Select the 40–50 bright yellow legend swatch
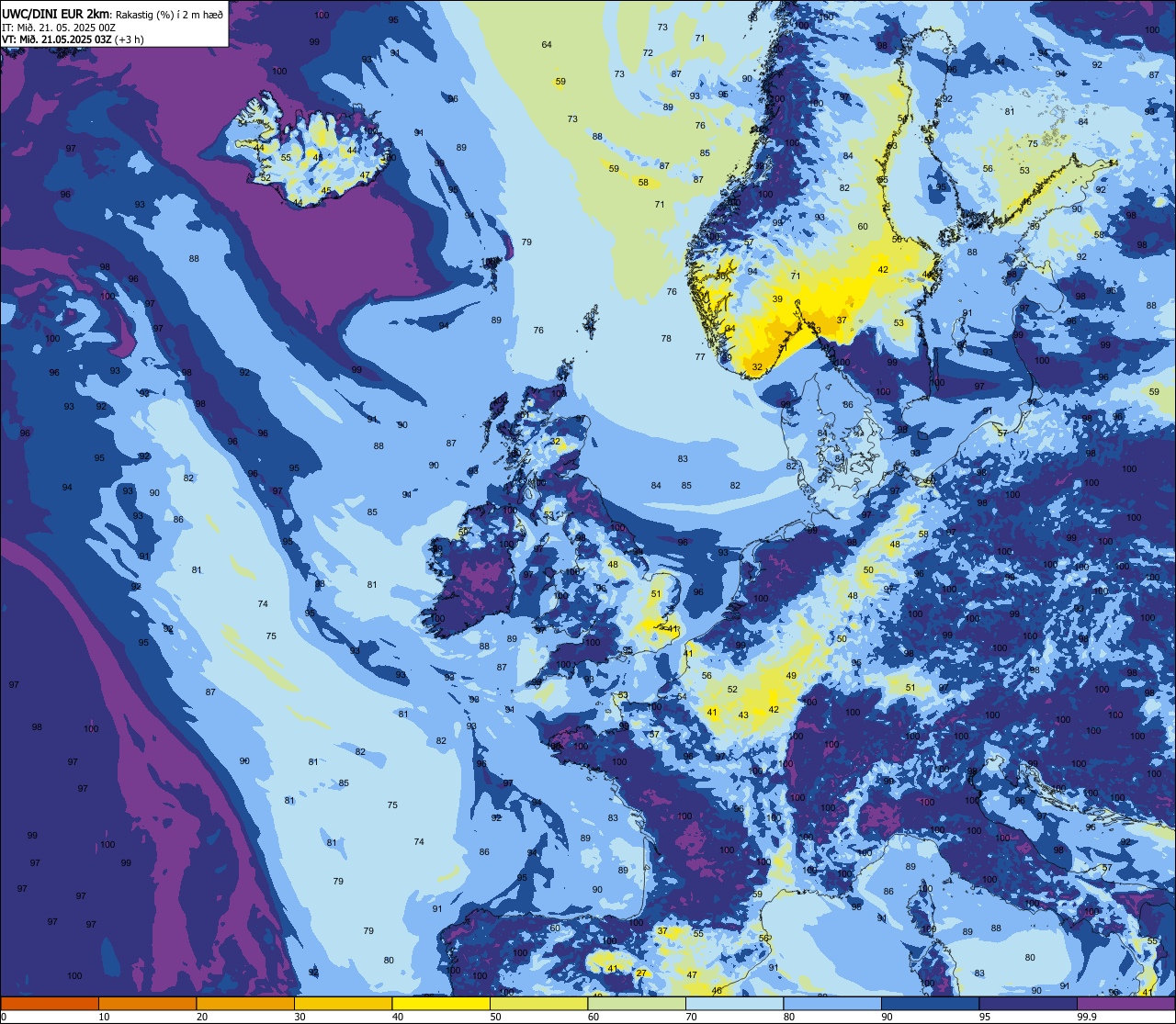 pos(441,1003)
